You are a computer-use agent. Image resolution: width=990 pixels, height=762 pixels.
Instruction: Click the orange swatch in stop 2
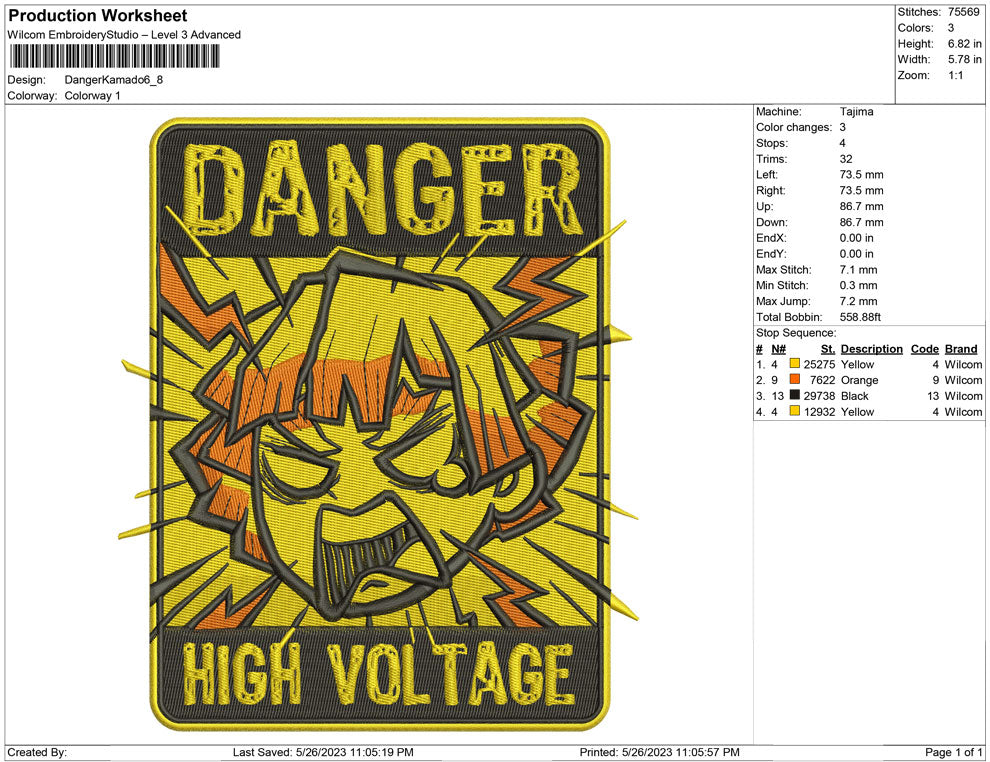click(795, 379)
